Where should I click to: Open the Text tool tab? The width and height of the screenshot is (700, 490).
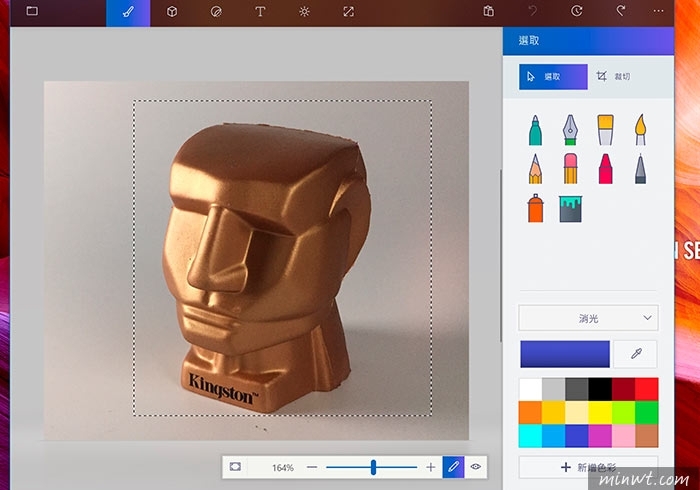260,12
